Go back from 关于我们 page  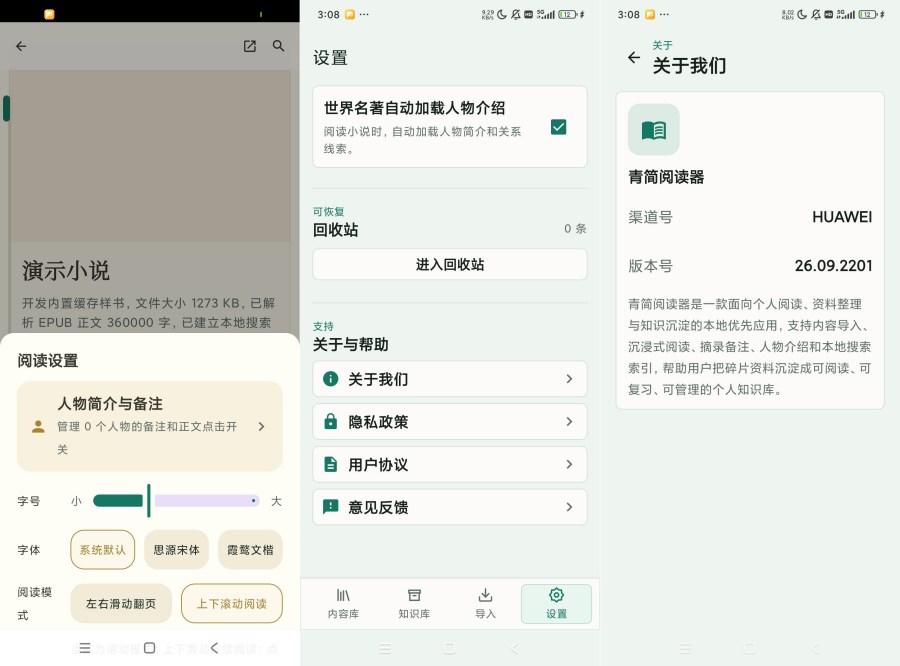click(634, 57)
